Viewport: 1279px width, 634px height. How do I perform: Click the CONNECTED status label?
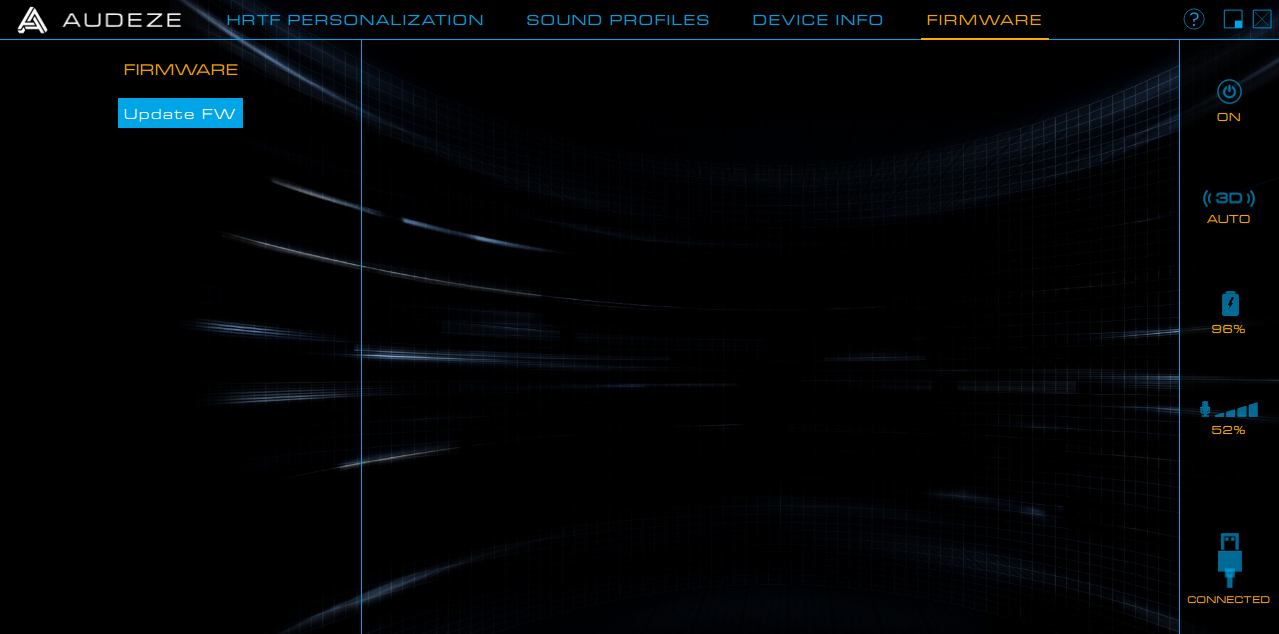1228,599
